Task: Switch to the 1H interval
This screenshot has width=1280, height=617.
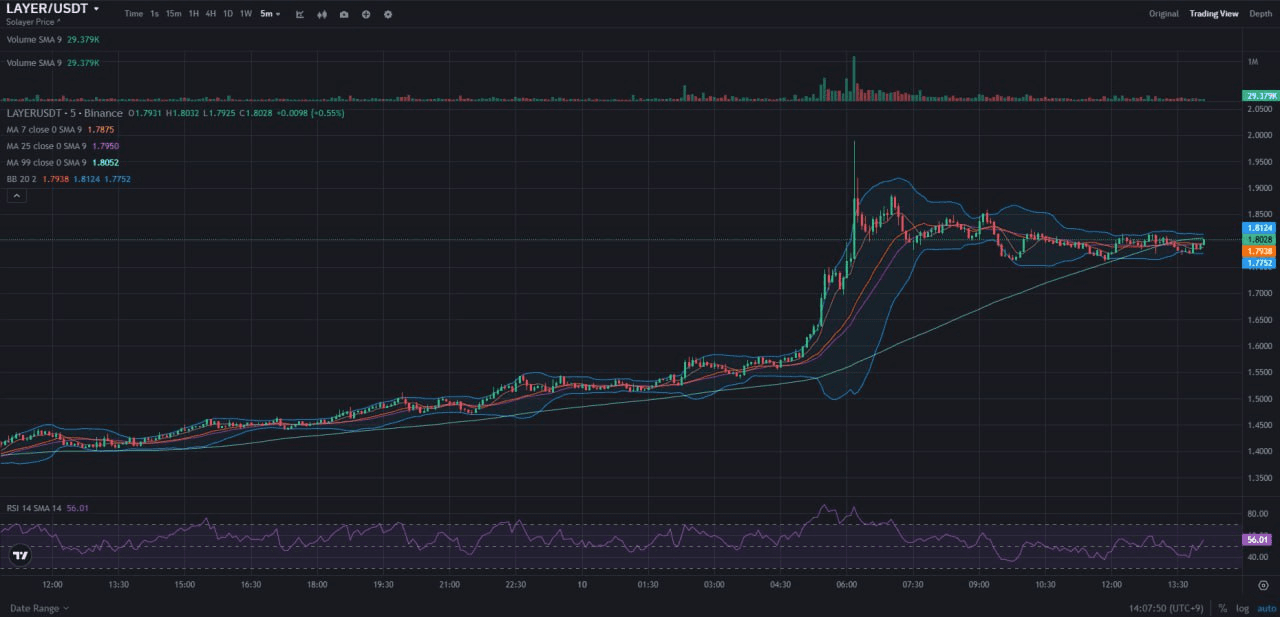Action: click(194, 14)
